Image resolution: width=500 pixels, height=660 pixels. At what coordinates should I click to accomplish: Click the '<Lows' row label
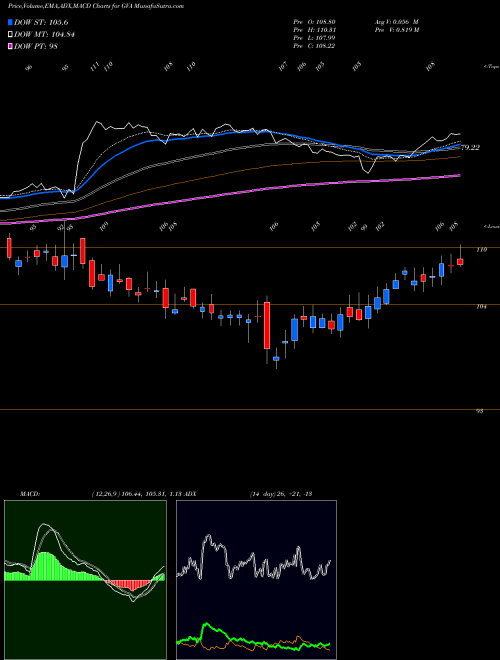click(491, 226)
